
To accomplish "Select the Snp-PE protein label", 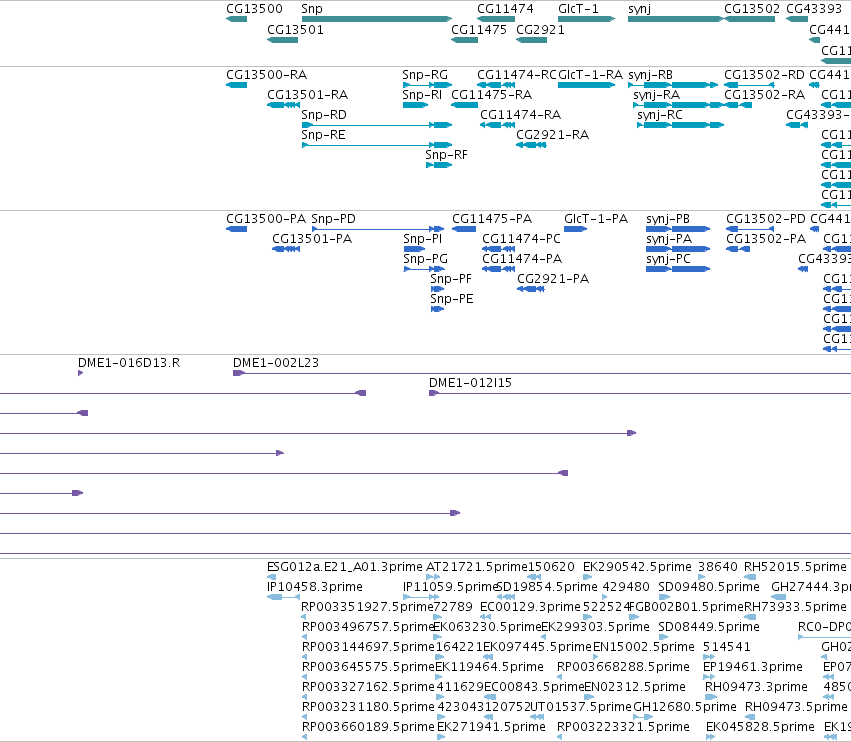I will [452, 299].
